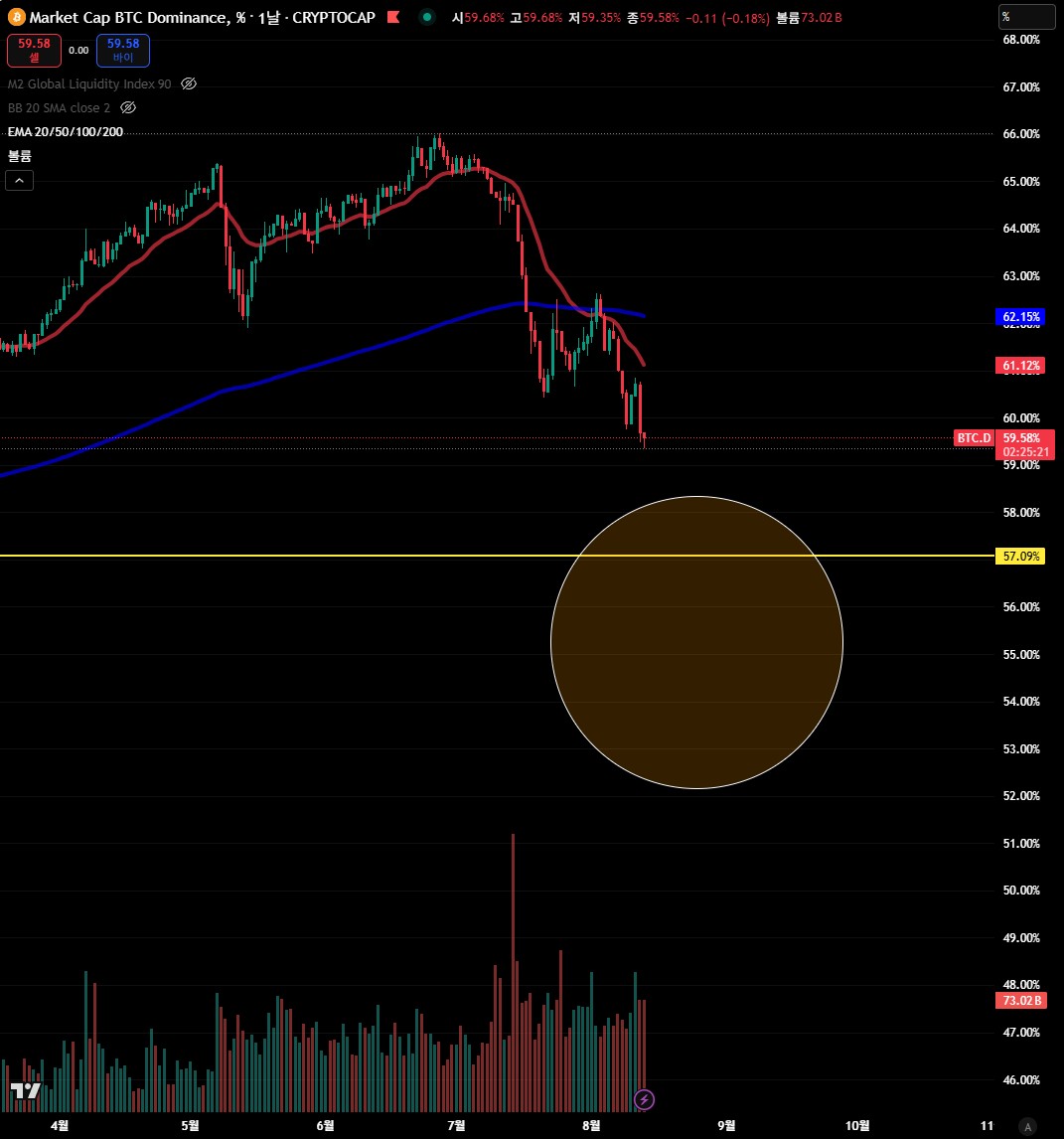Select the M2 Global Liquidity Index 90 label
Screen dimensions: 1064x1139
(89, 83)
